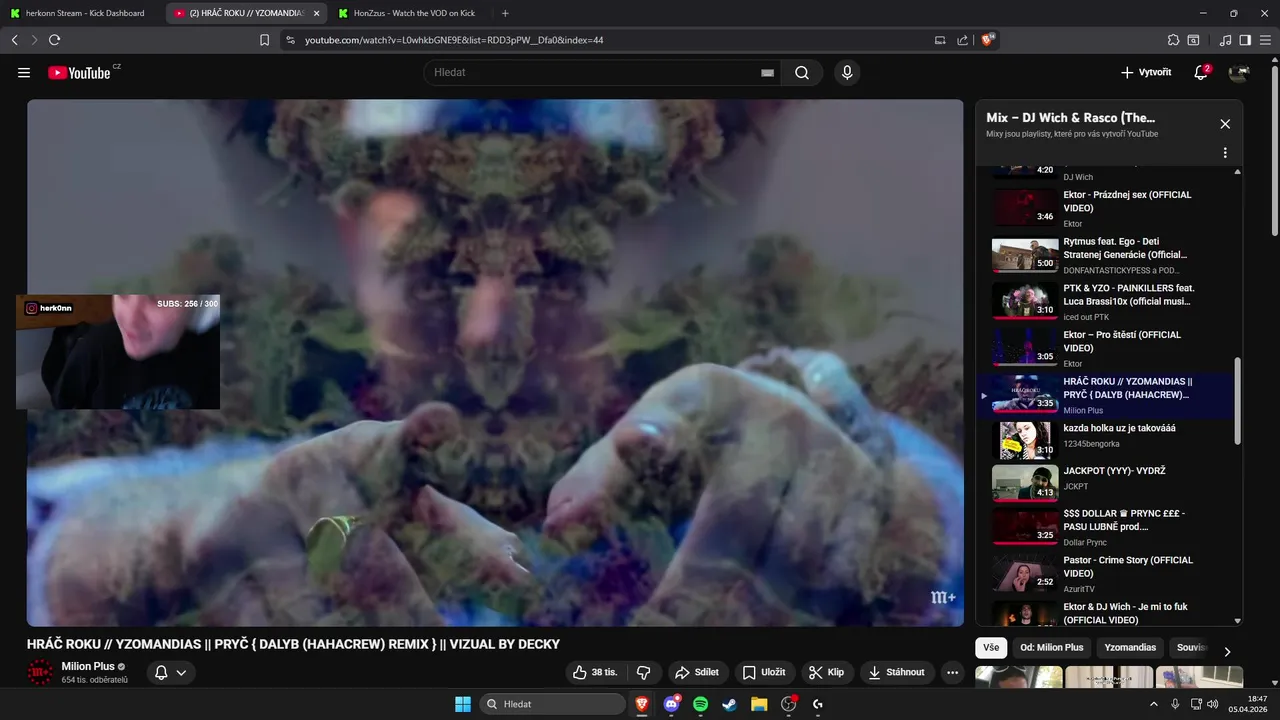Viewport: 1280px width, 720px height.
Task: Click the search magnifier button
Action: [802, 72]
